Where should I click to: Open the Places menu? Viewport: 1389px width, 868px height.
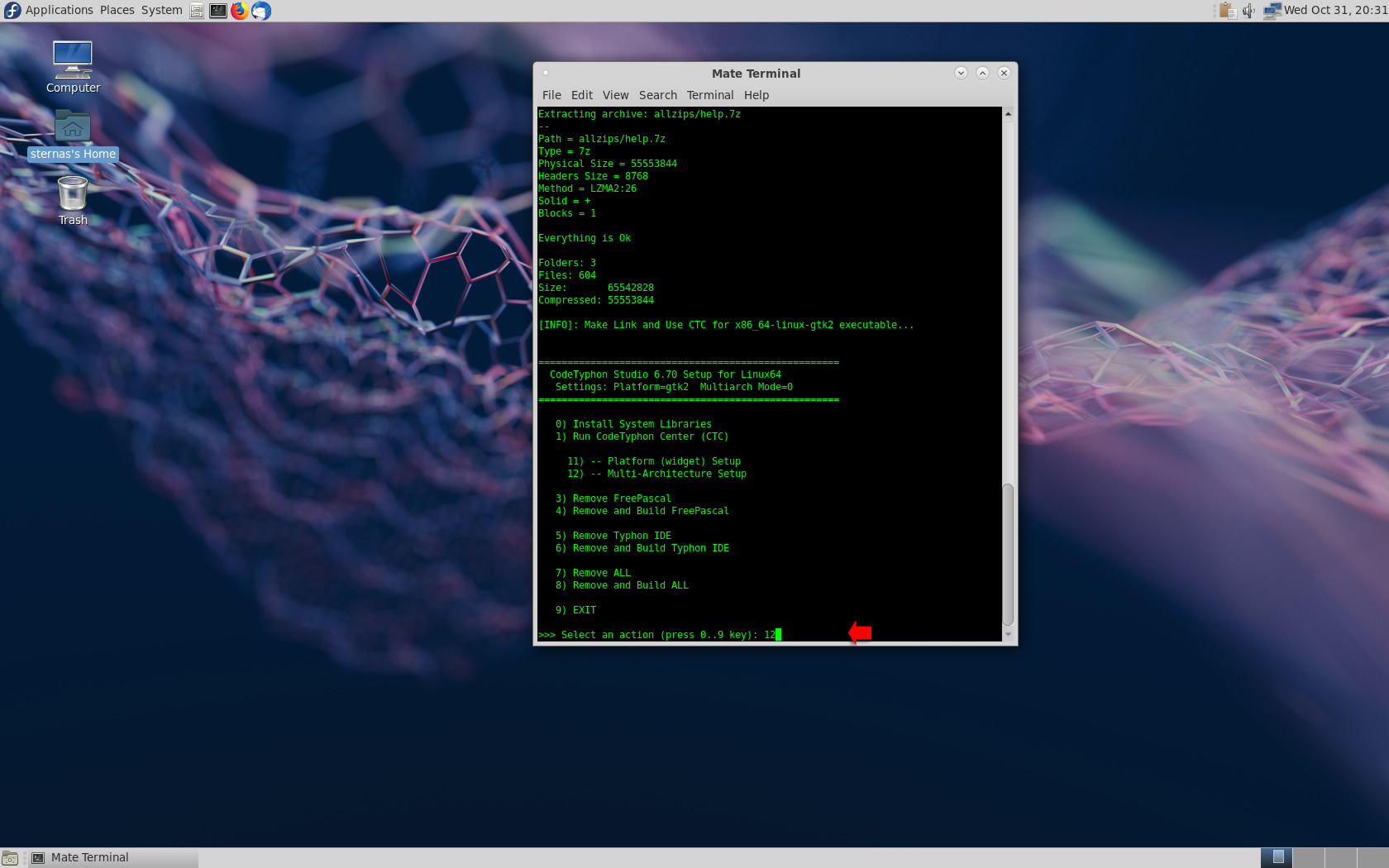coord(117,10)
